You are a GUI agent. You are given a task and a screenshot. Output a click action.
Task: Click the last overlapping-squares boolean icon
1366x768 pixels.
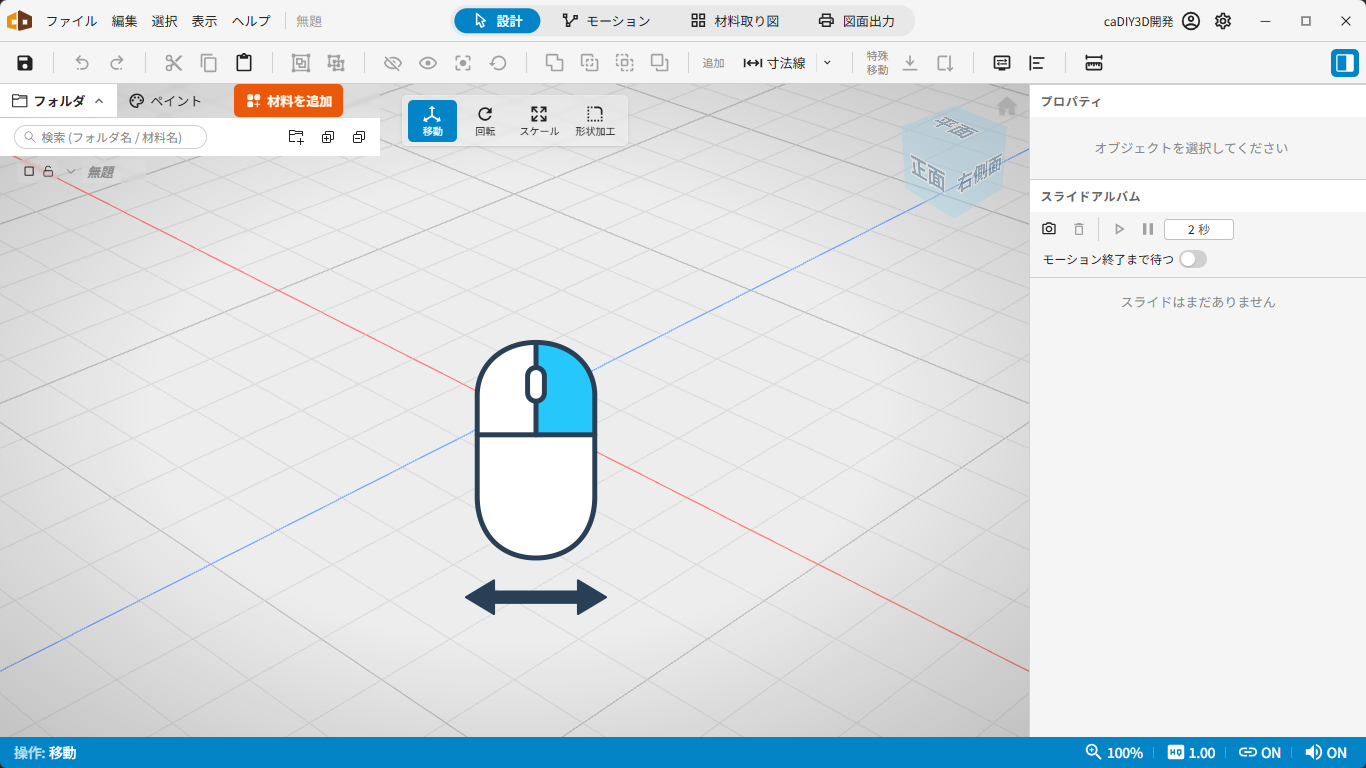pos(660,63)
